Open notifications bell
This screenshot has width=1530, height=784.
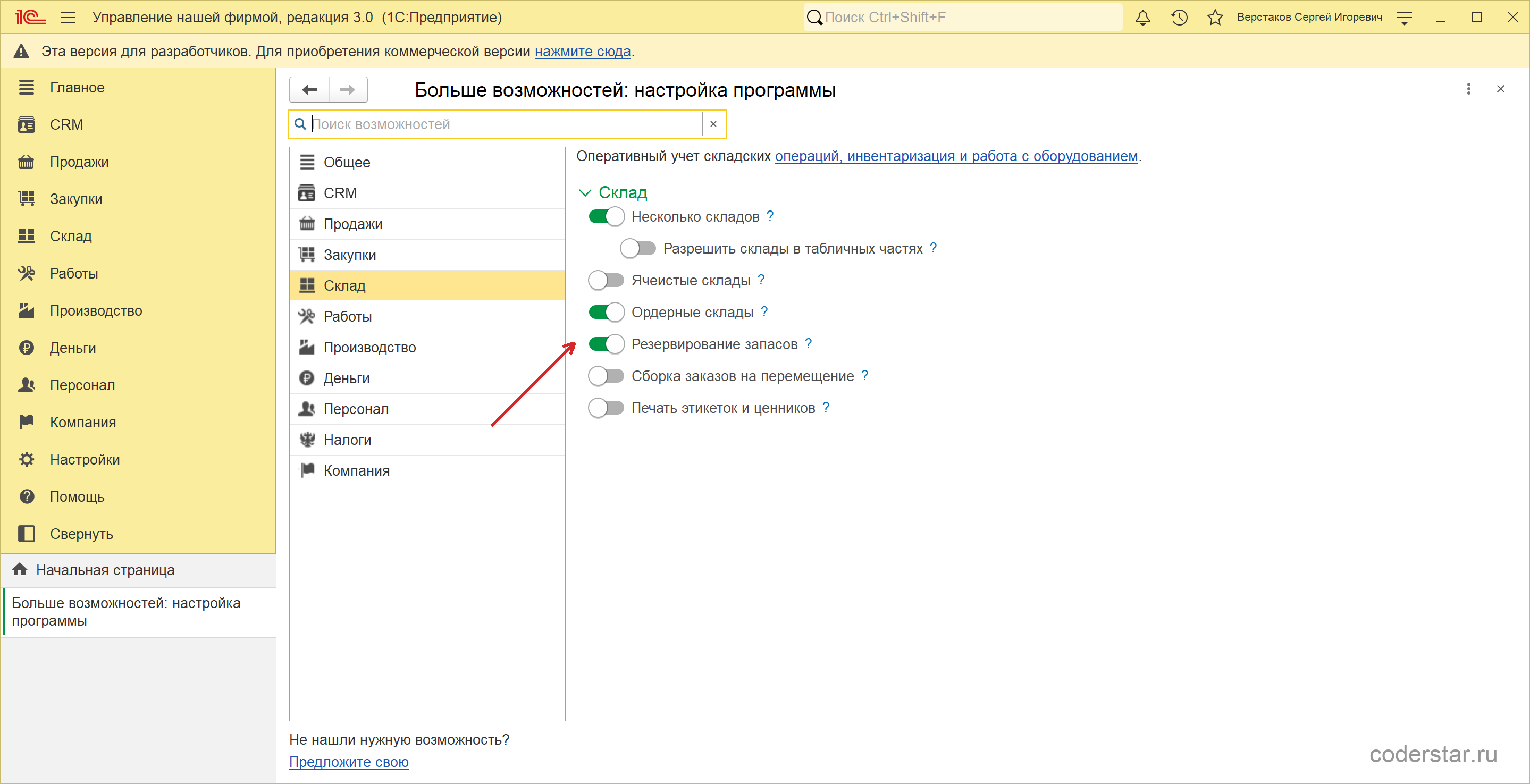coord(1143,17)
